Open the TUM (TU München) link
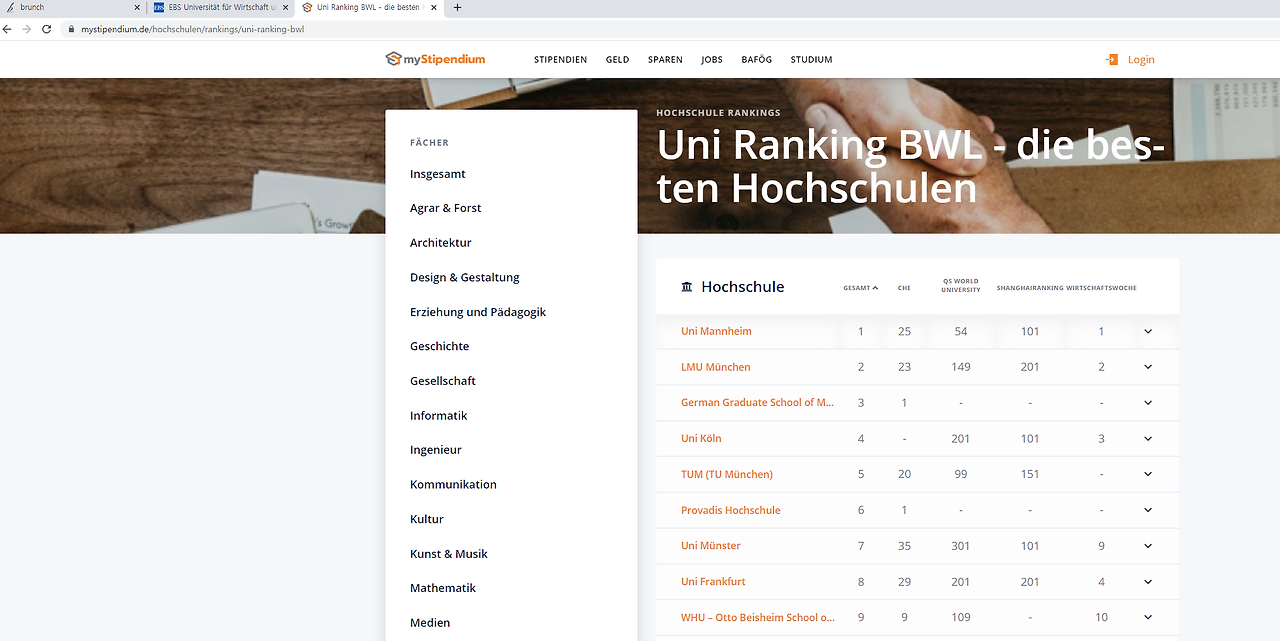This screenshot has width=1280, height=641. pyautogui.click(x=727, y=474)
